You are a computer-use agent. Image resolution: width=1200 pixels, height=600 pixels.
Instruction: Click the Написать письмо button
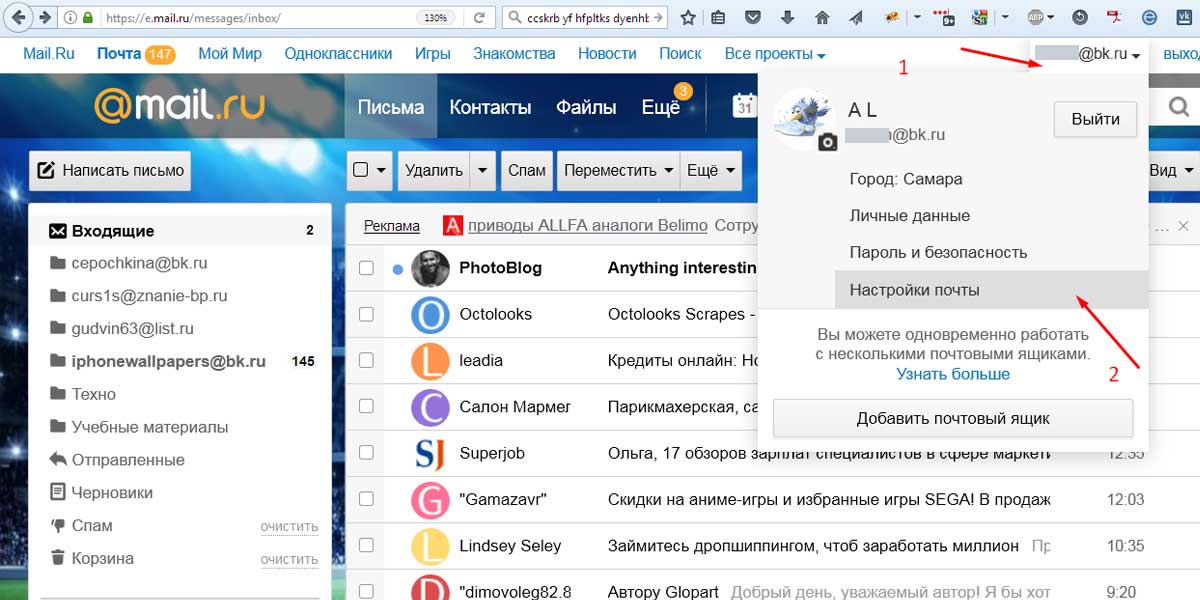[110, 170]
